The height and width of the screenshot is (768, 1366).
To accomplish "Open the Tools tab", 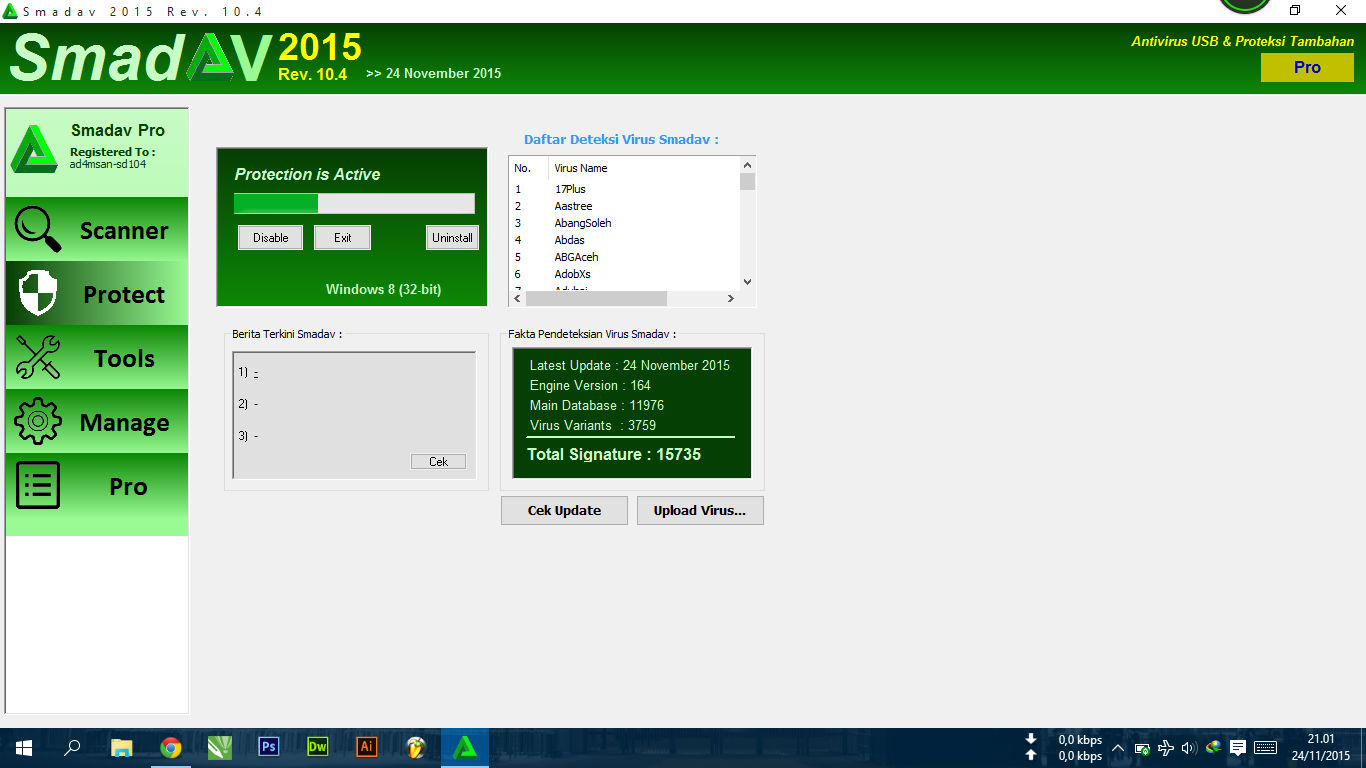I will [97, 357].
